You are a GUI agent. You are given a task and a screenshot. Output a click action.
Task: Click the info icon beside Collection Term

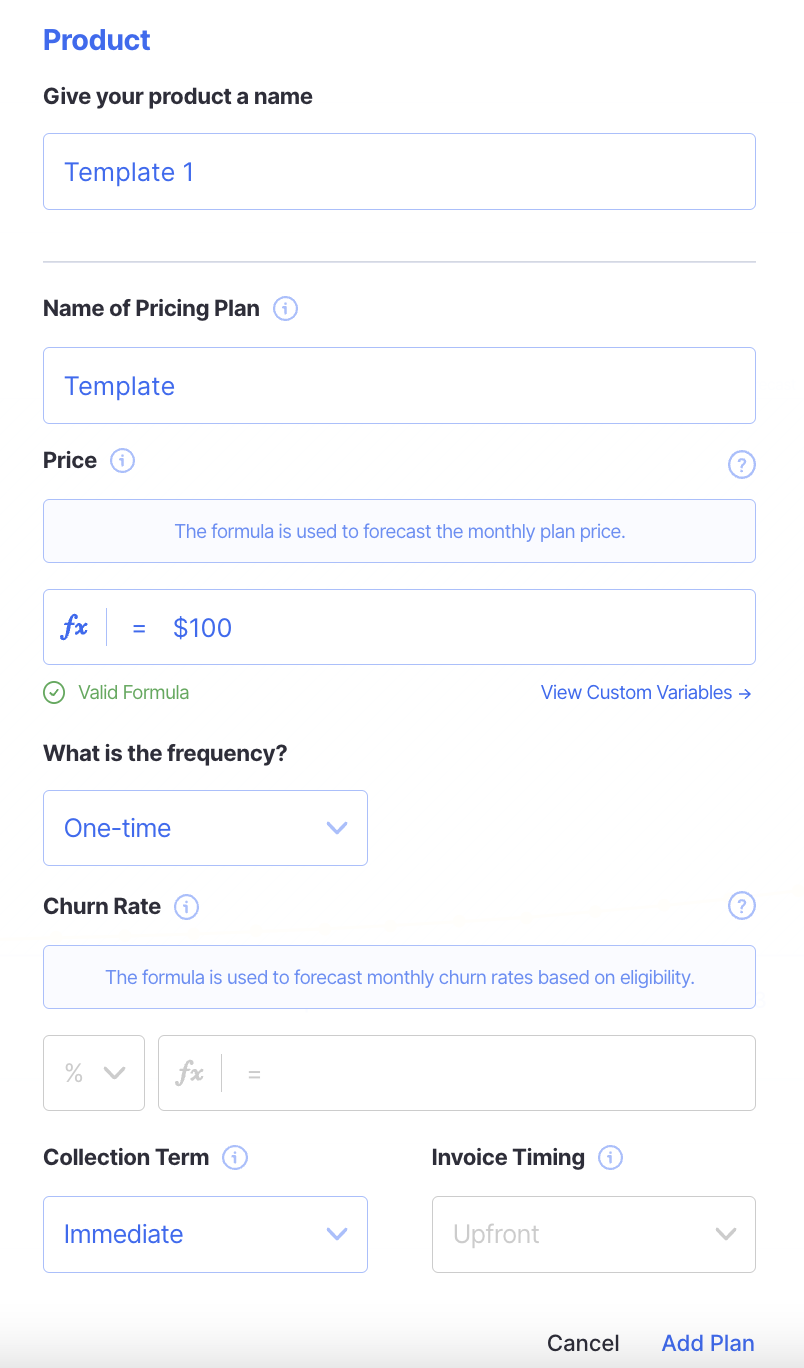(235, 1158)
